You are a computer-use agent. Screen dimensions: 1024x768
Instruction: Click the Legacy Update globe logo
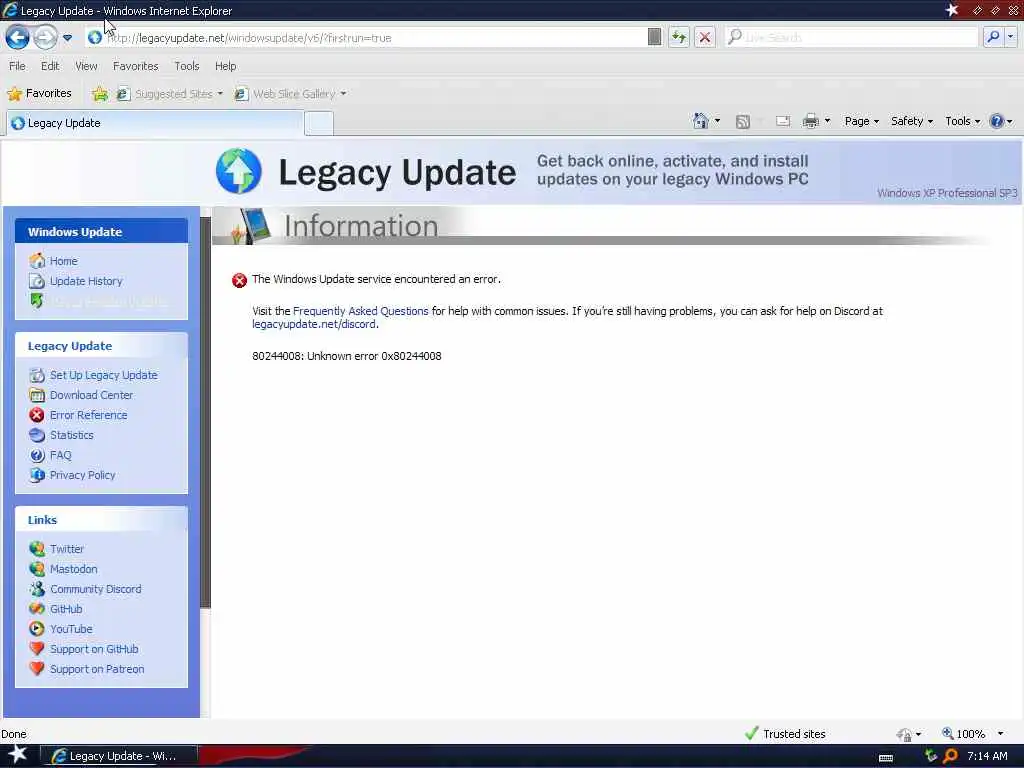click(239, 171)
